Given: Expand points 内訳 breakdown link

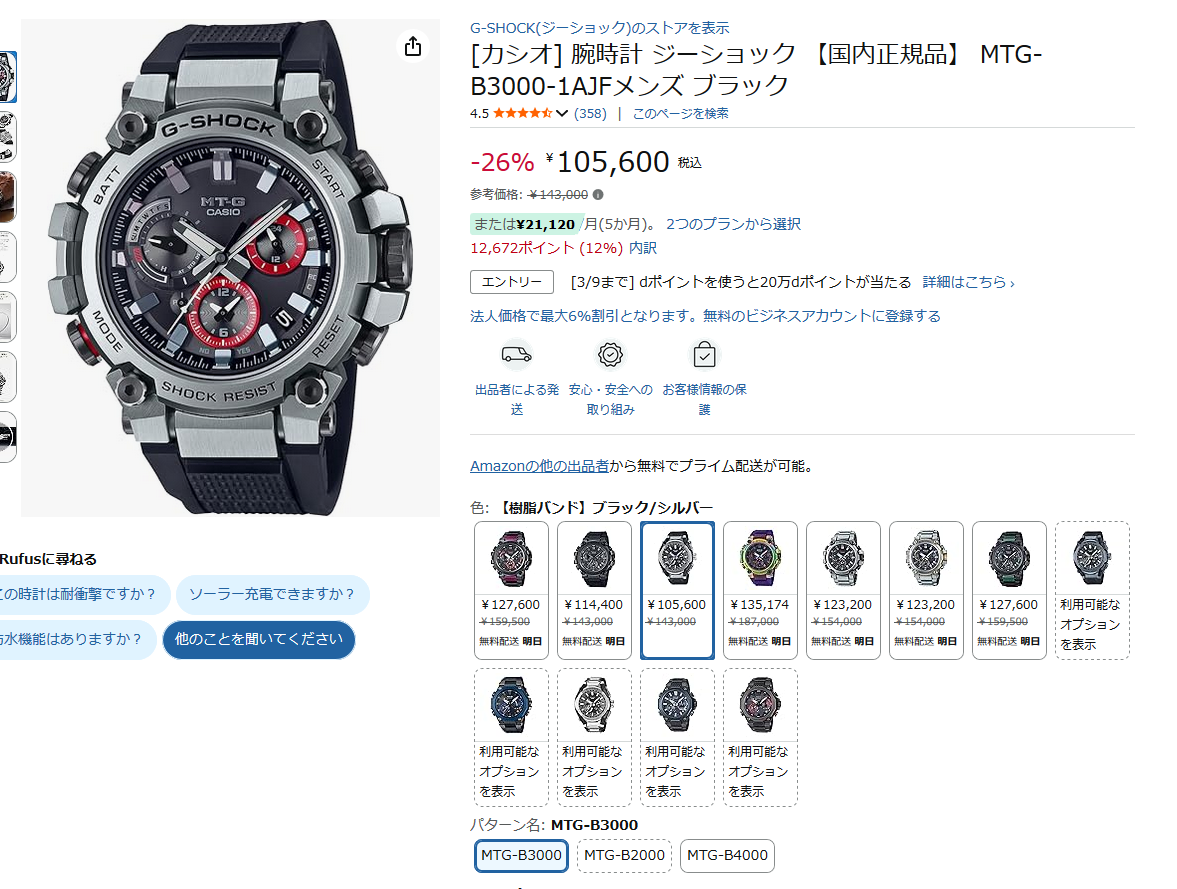Looking at the screenshot, I should click(x=643, y=248).
